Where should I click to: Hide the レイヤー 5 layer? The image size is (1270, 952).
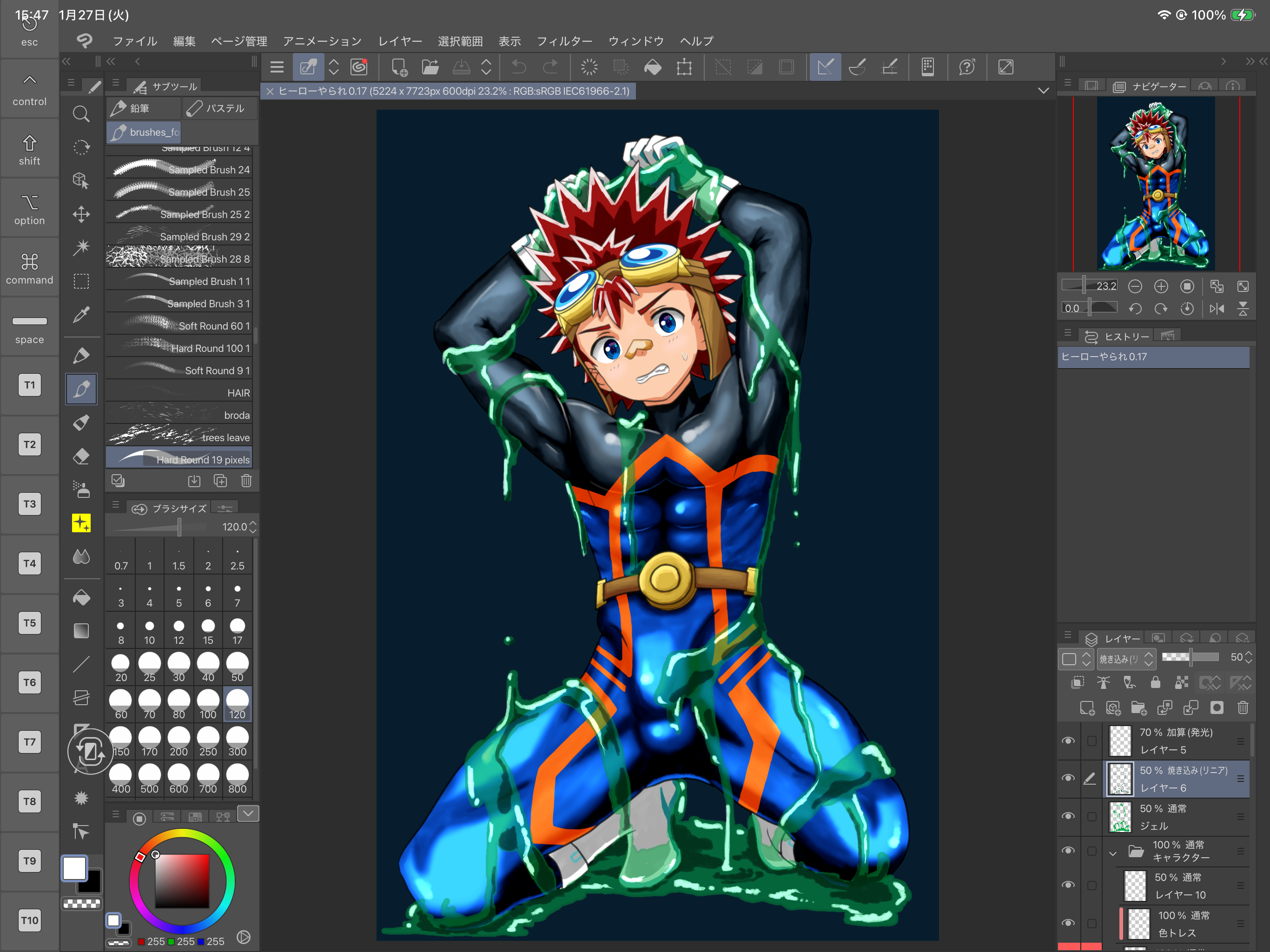pyautogui.click(x=1068, y=740)
